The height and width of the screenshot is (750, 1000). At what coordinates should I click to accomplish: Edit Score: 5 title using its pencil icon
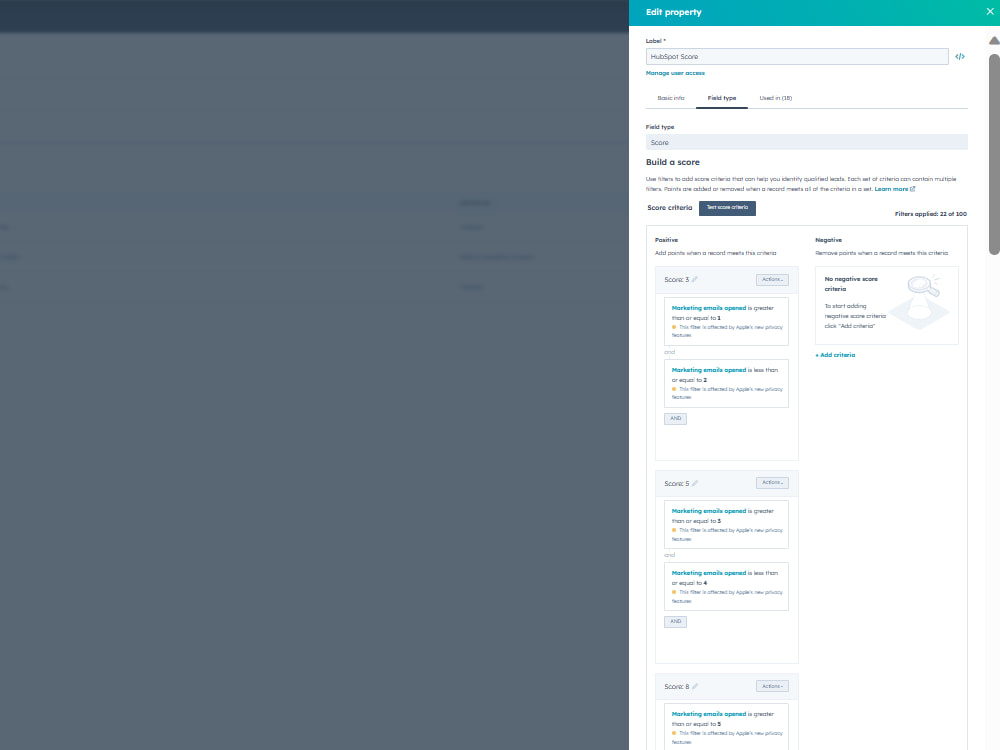[x=697, y=483]
